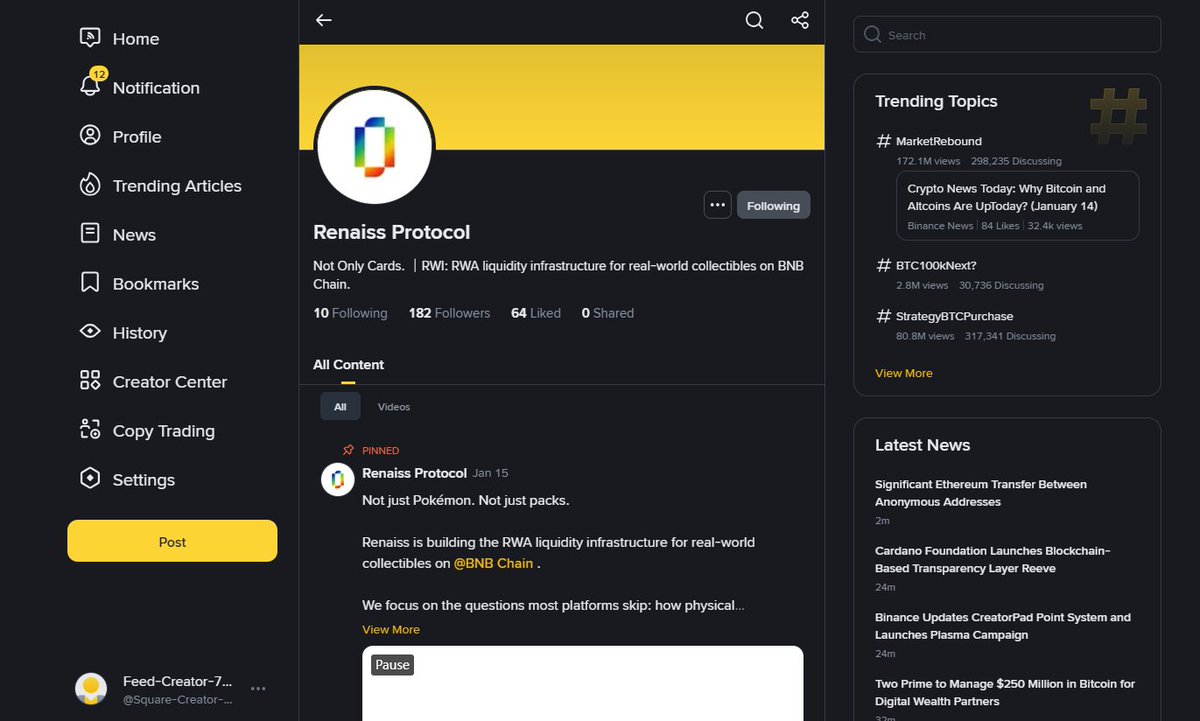Click the Jan 15 post date
The height and width of the screenshot is (721, 1200).
(x=490, y=473)
